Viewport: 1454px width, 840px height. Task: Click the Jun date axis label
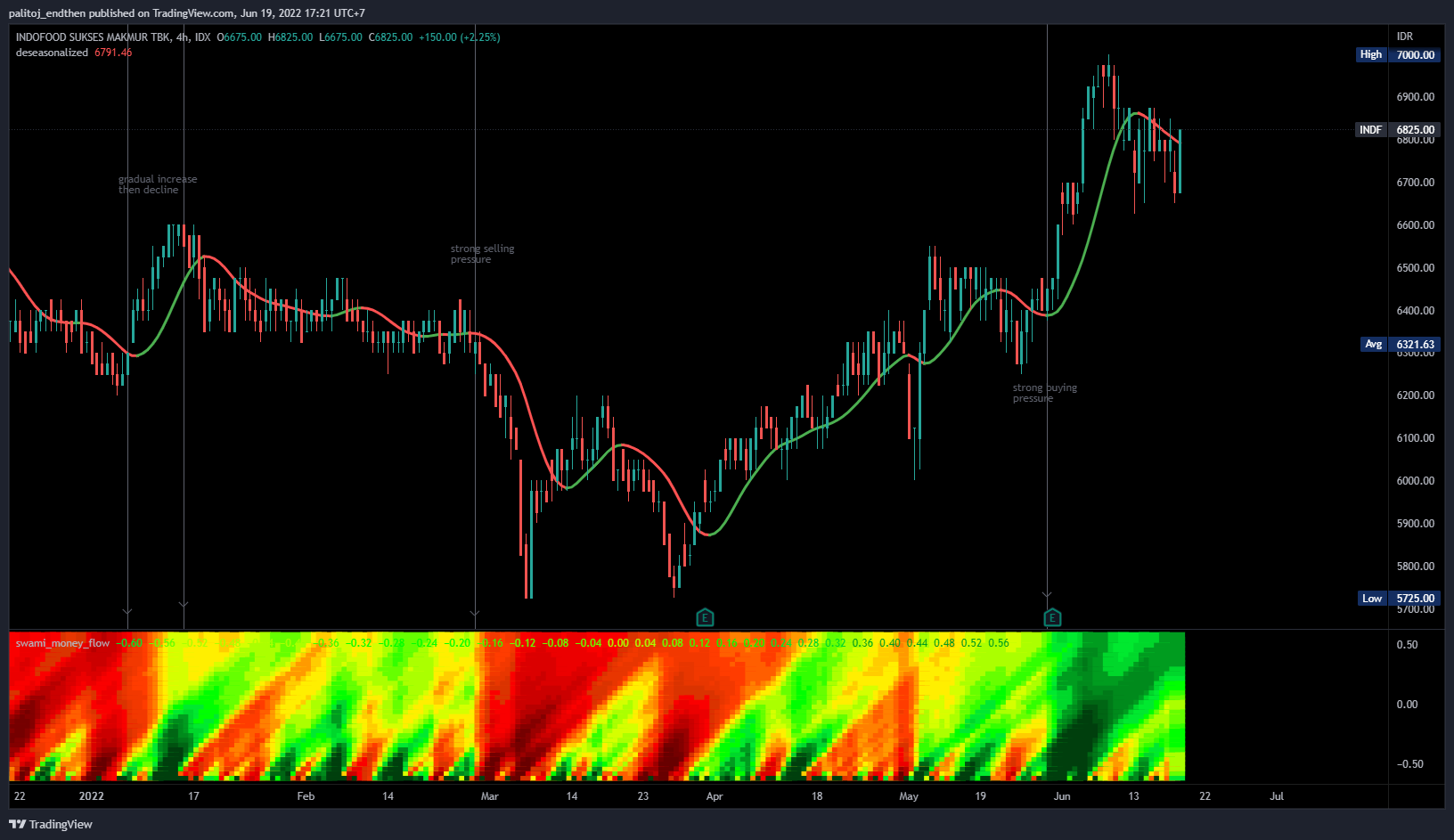pyautogui.click(x=1061, y=796)
